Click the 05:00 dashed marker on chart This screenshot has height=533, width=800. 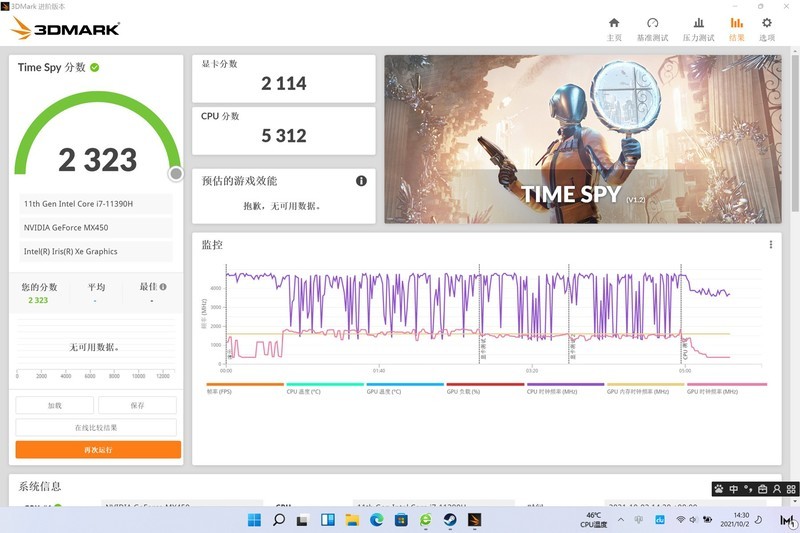681,314
